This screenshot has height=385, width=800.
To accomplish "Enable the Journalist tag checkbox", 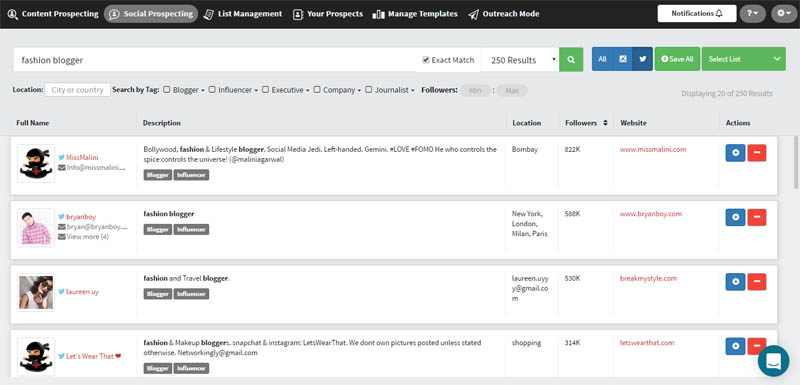I will point(368,90).
